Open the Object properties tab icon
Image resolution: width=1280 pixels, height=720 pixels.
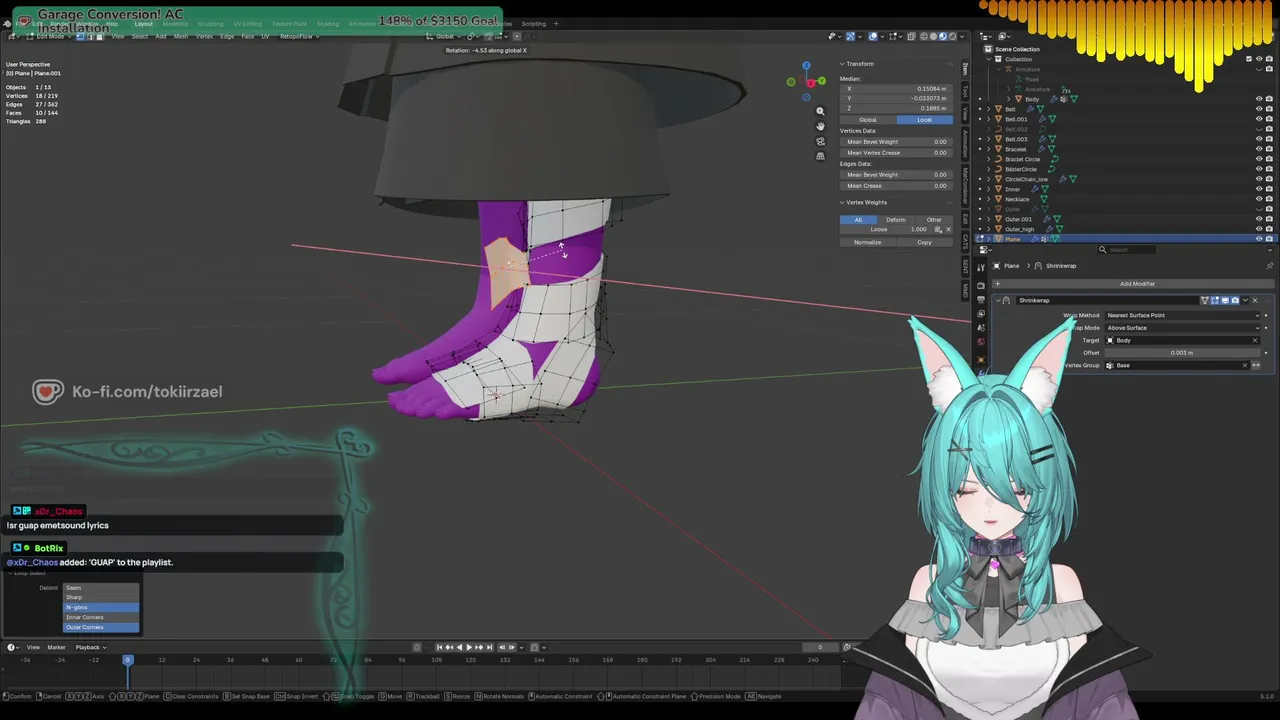981,359
